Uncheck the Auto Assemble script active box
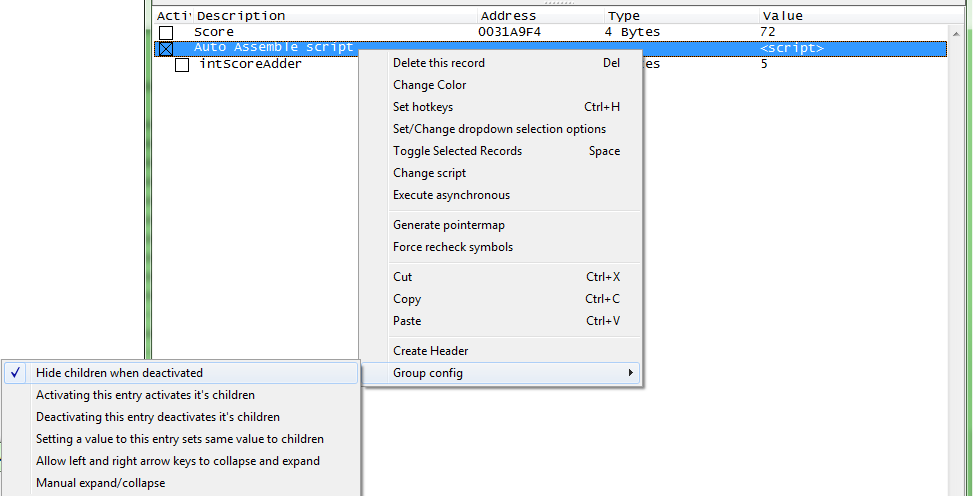973x496 pixels. point(166,48)
